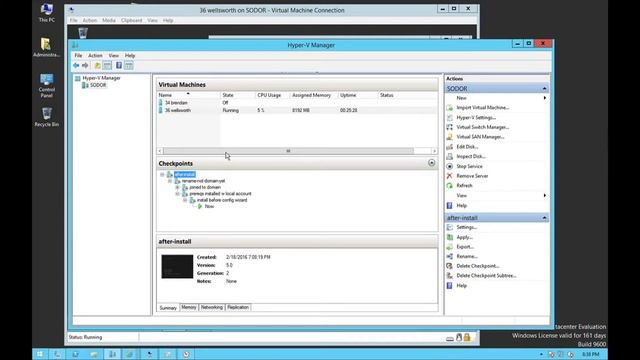Image resolution: width=640 pixels, height=360 pixels.
Task: Click the taskbar clock
Action: pos(590,354)
